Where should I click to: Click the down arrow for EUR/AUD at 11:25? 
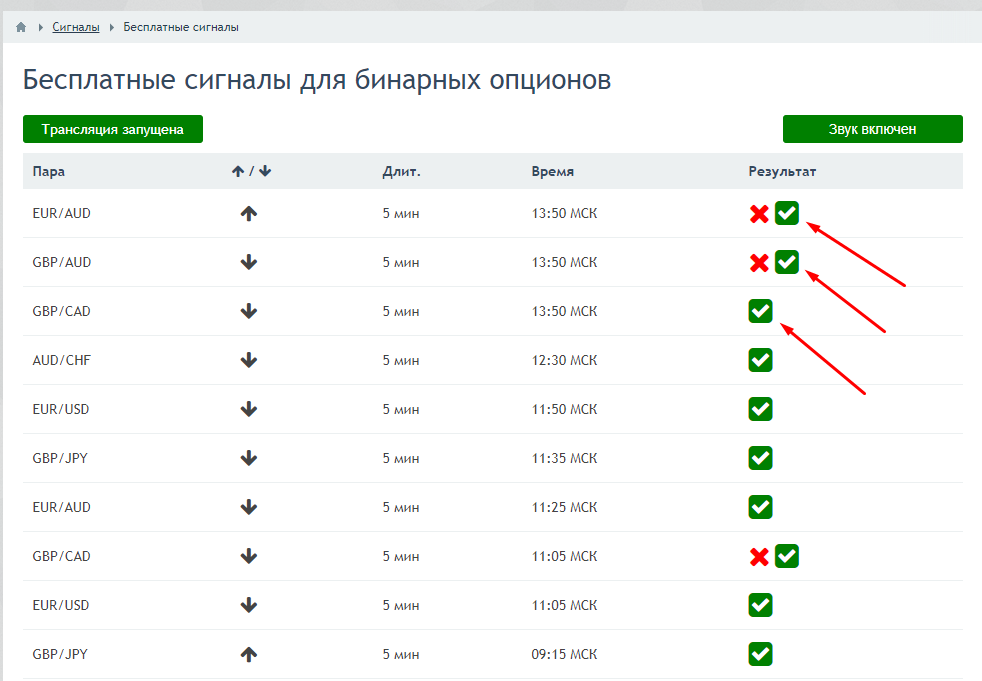[249, 507]
